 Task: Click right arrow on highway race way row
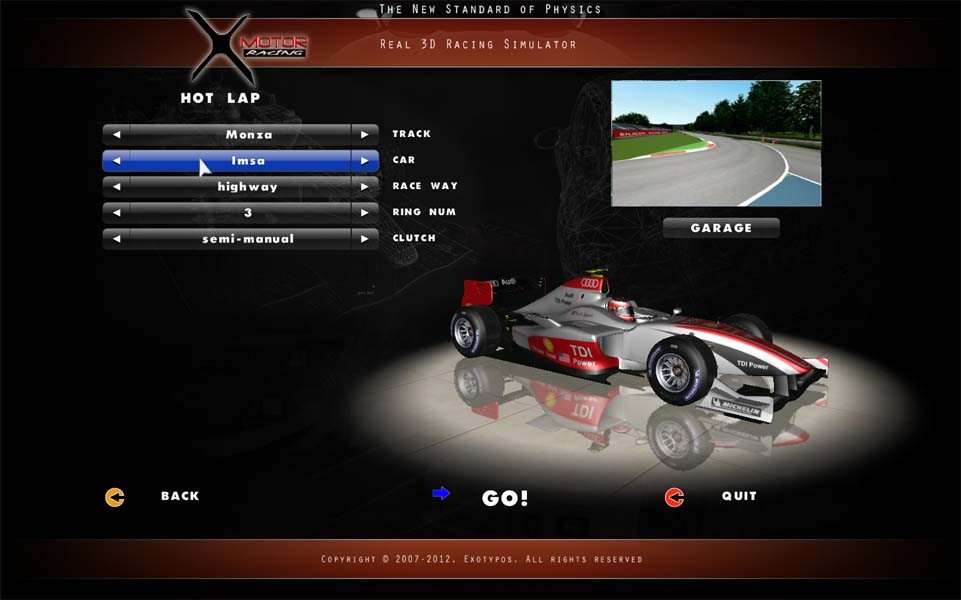pos(365,186)
